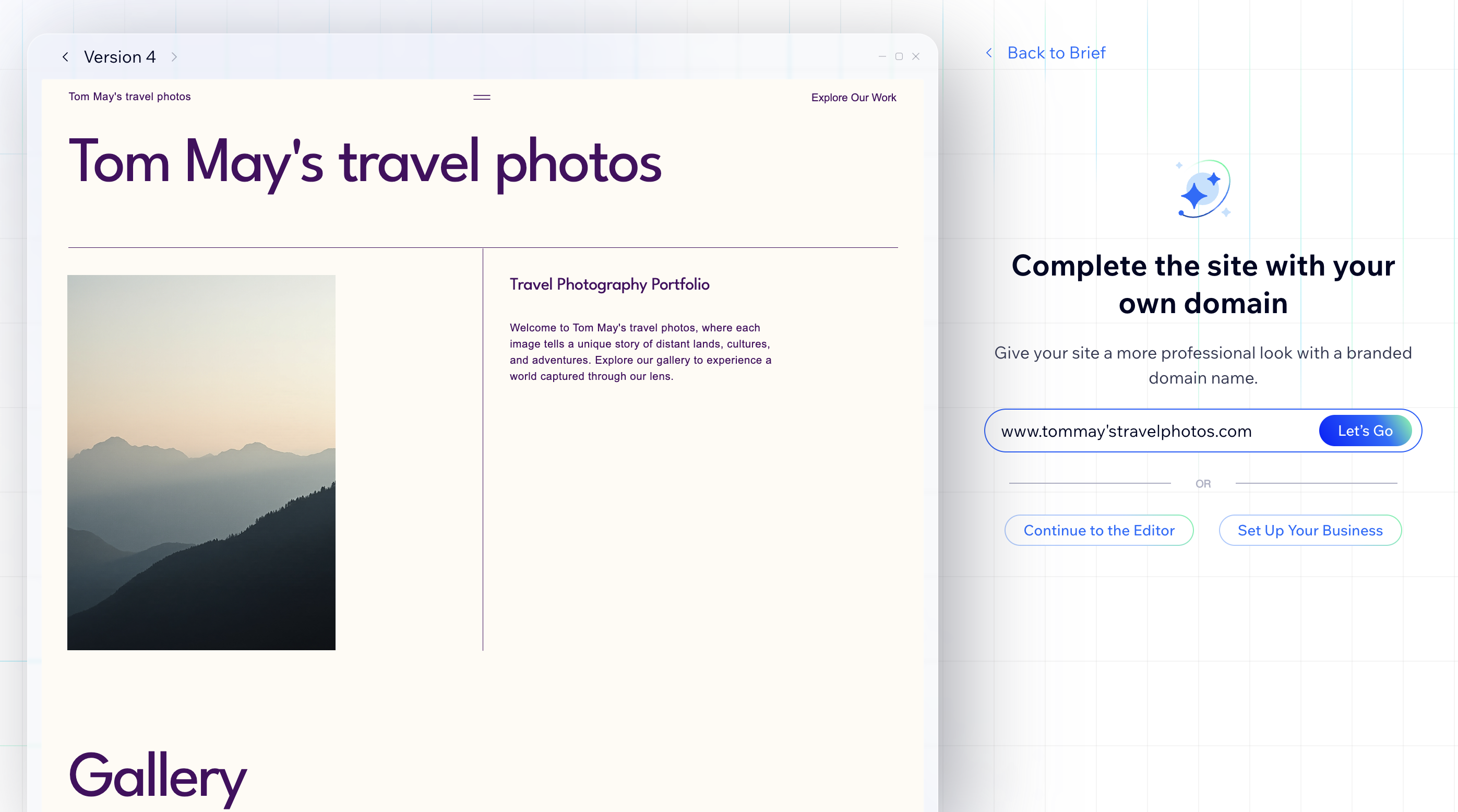The image size is (1458, 812).
Task: Click the chevron next to Back to Brief
Action: click(989, 53)
